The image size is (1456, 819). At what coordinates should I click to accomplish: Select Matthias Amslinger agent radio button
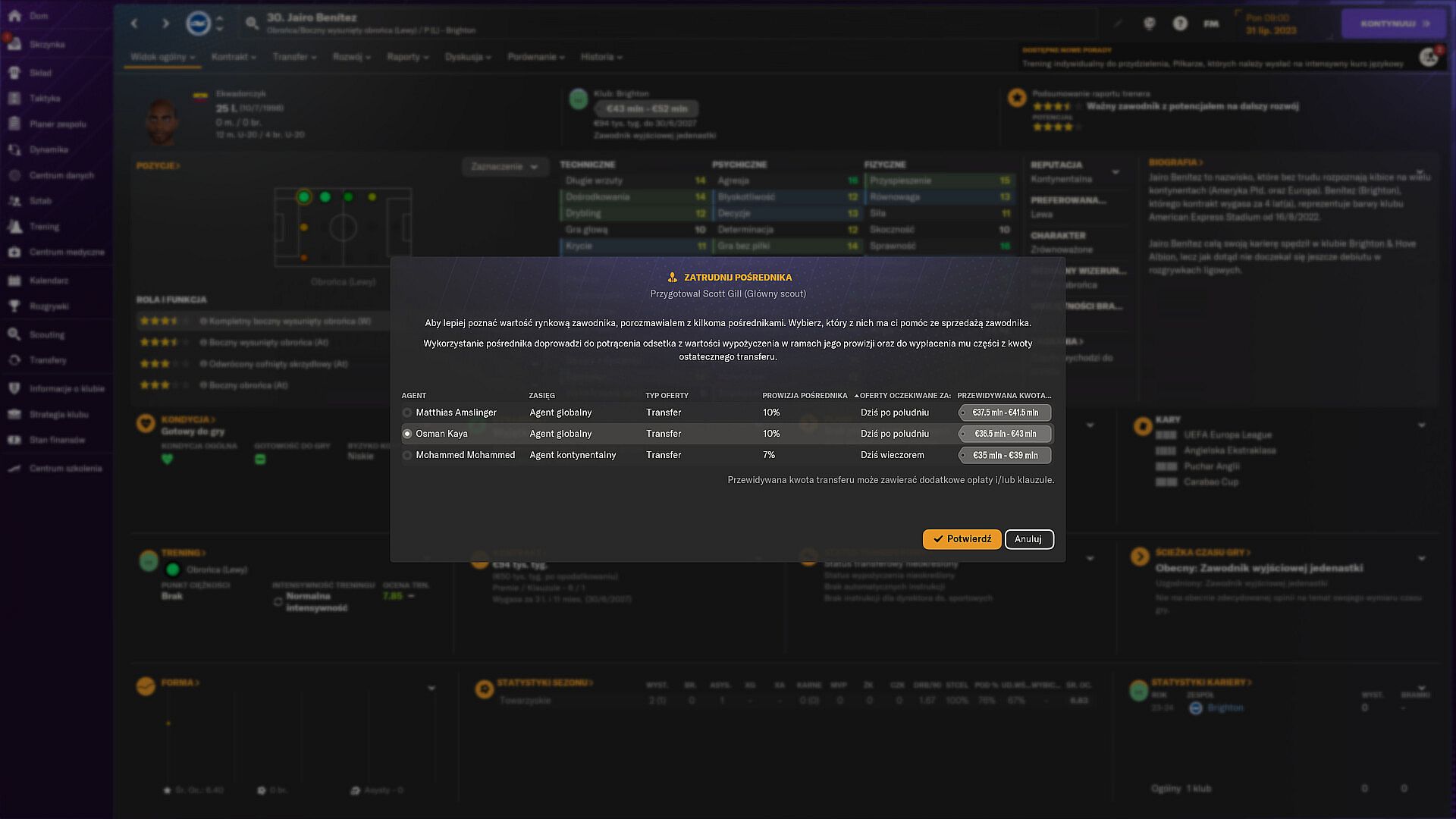[407, 413]
